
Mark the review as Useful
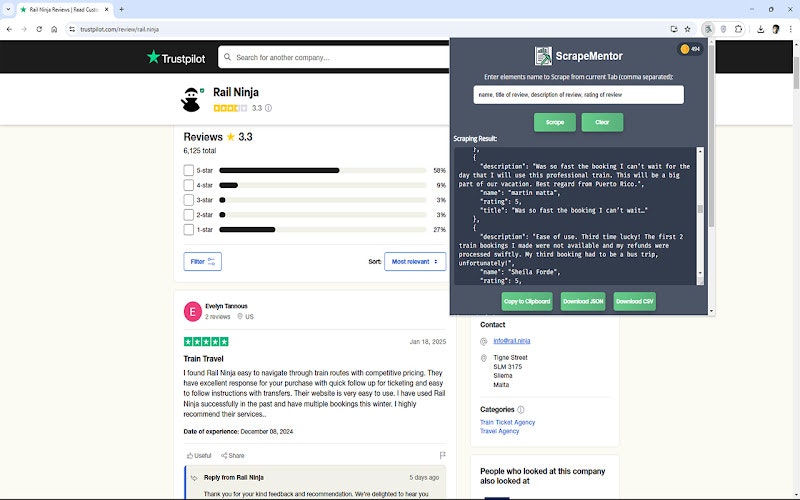point(199,456)
